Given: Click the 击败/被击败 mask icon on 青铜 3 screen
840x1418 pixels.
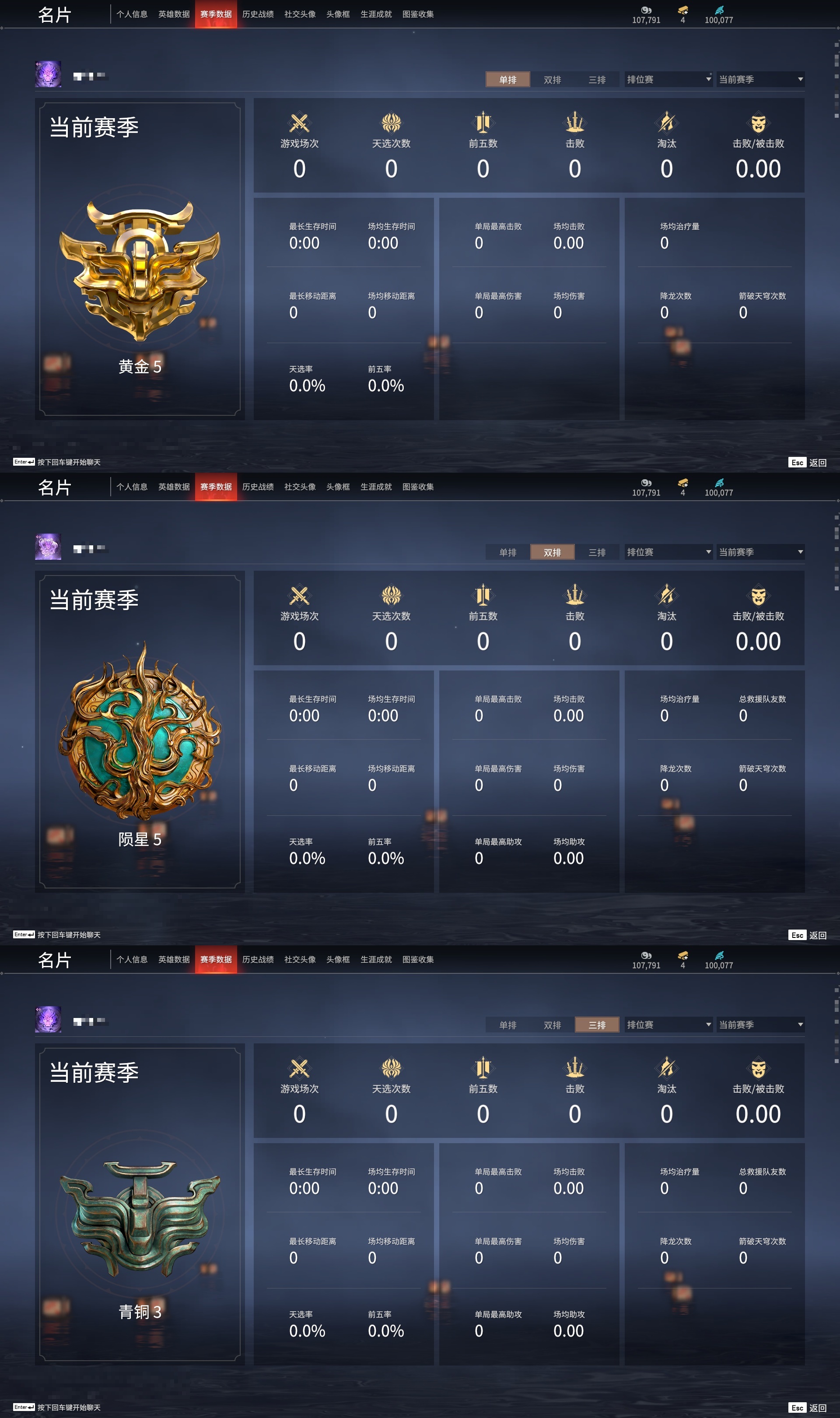Looking at the screenshot, I should 758,1067.
